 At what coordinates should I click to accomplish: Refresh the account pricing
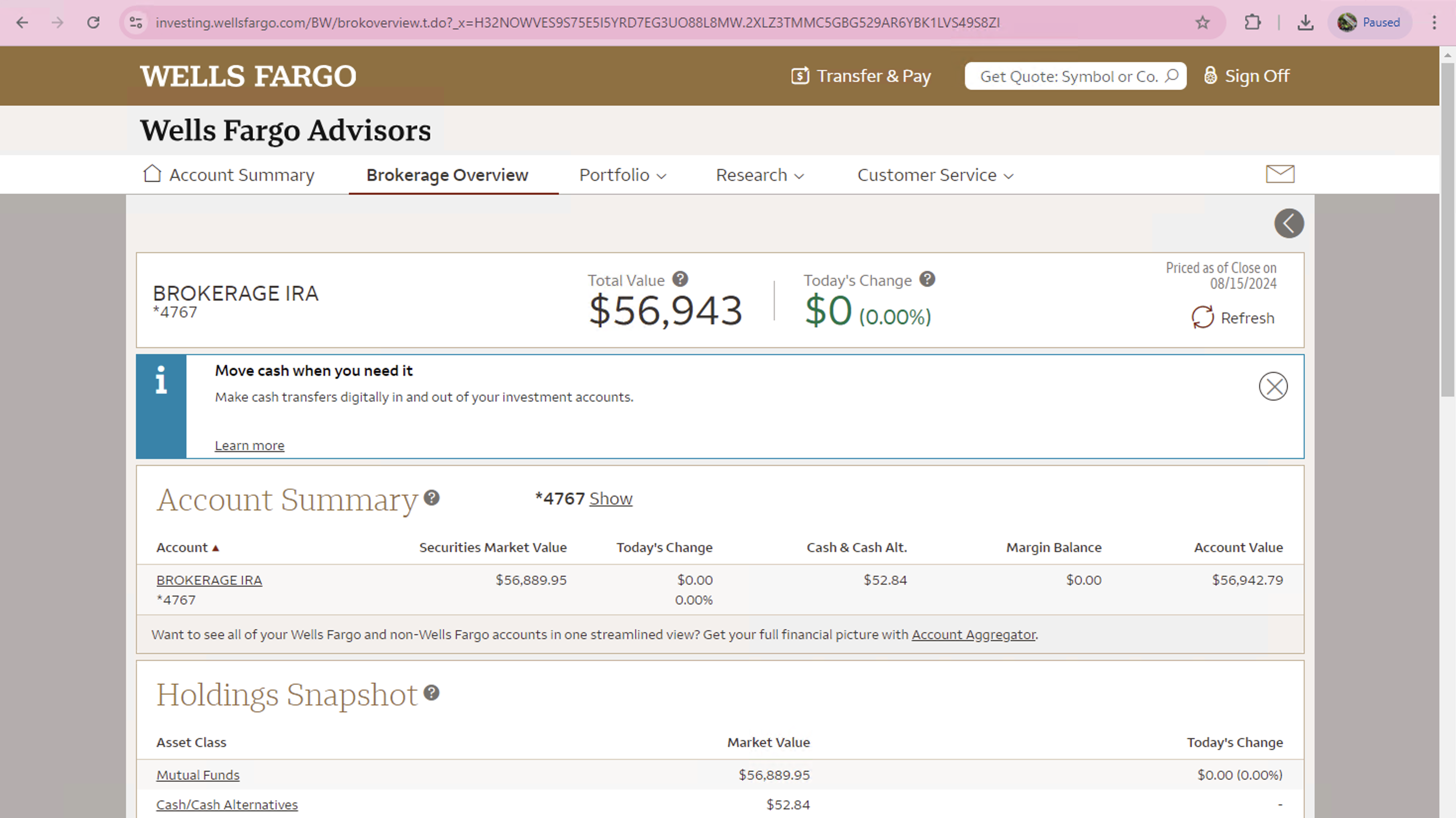pyautogui.click(x=1233, y=317)
